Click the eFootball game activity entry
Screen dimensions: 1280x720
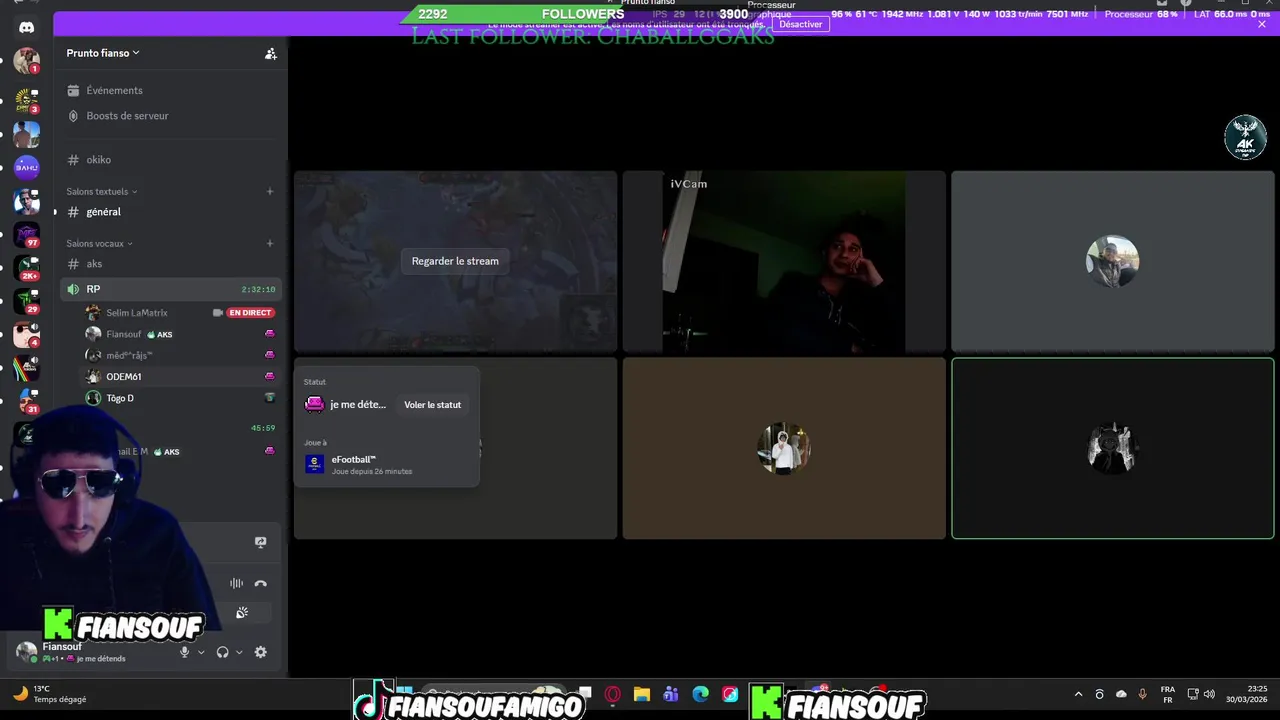tap(386, 464)
